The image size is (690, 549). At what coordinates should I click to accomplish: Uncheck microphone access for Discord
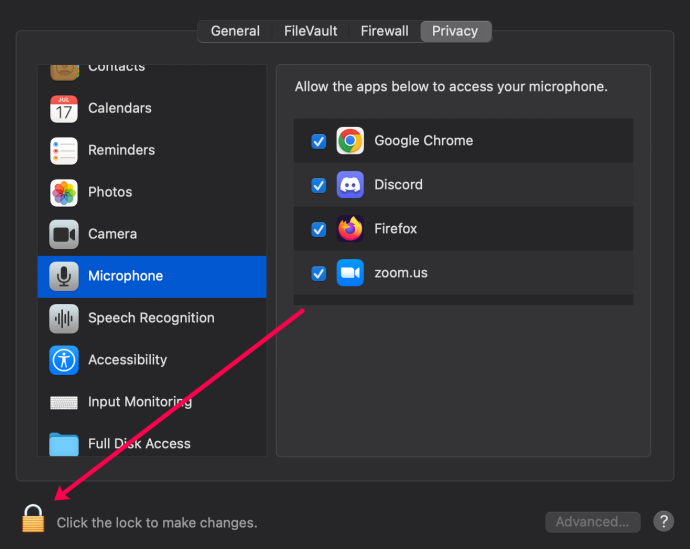[319, 185]
